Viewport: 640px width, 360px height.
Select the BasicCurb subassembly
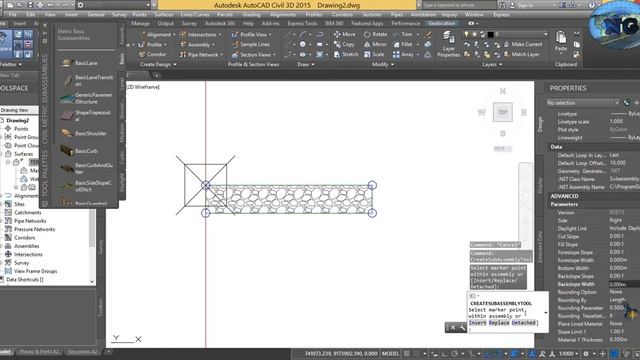pos(80,151)
